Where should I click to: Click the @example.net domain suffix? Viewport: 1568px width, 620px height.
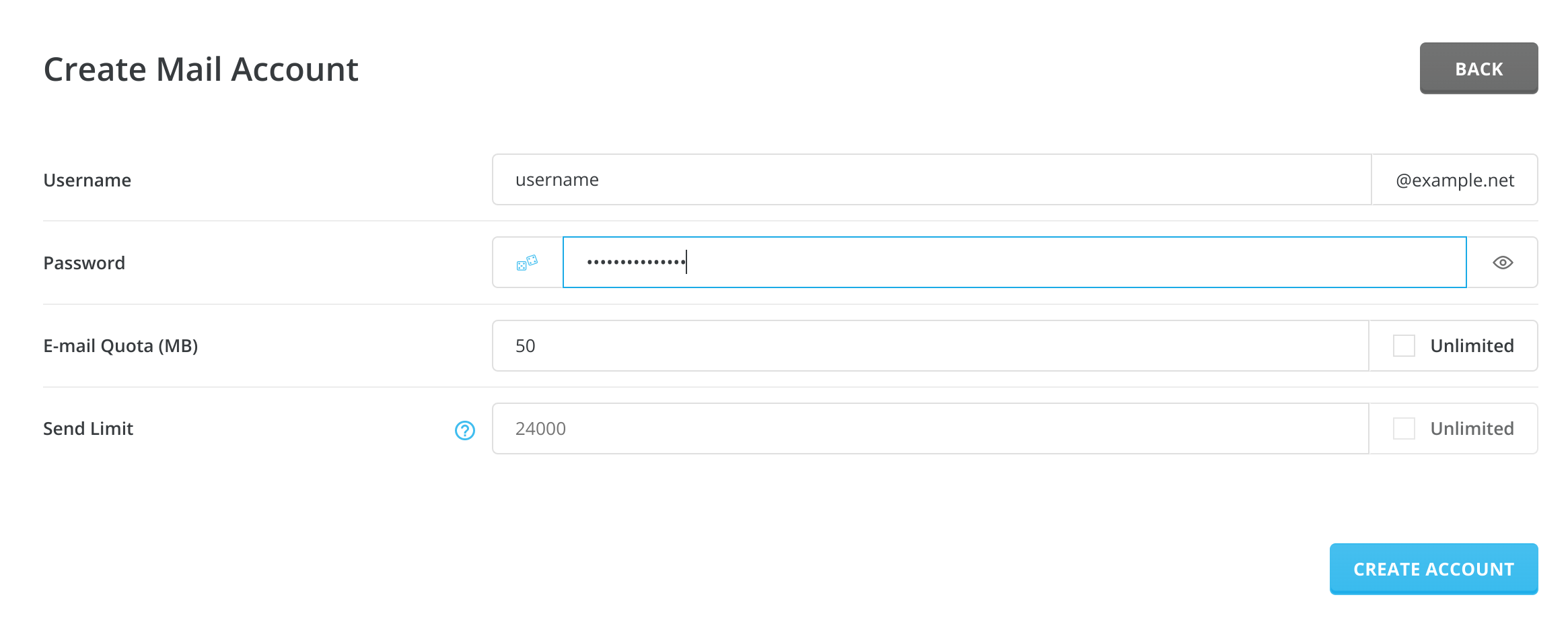tap(1455, 180)
